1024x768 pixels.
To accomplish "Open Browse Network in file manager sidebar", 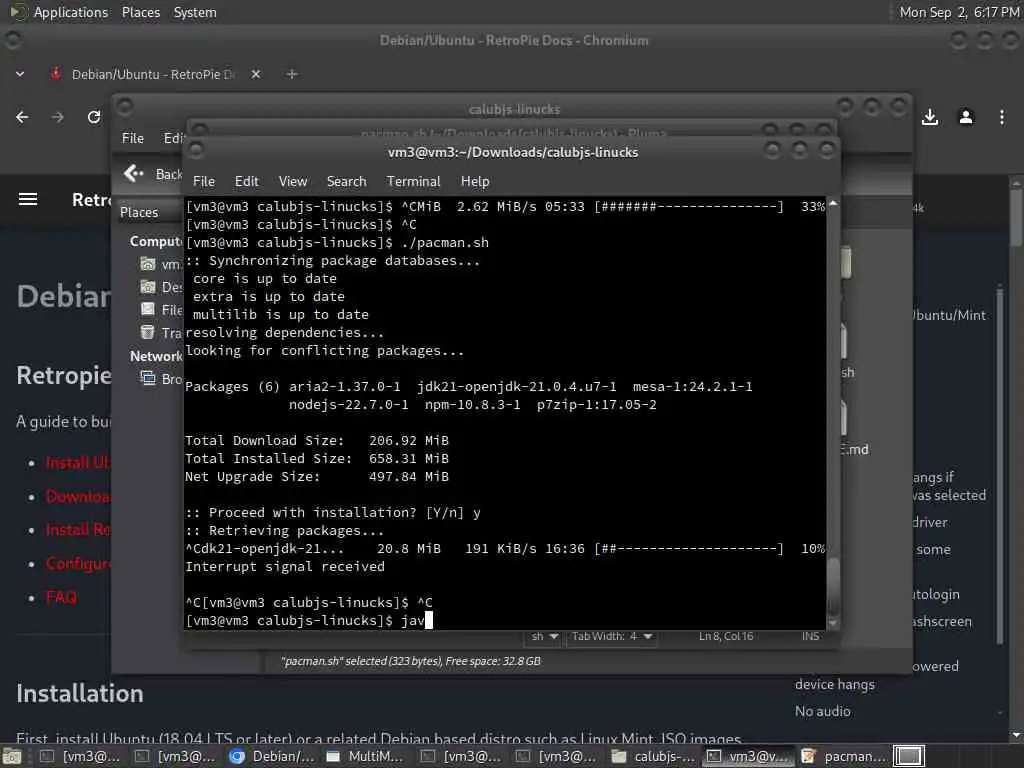I will click(161, 379).
